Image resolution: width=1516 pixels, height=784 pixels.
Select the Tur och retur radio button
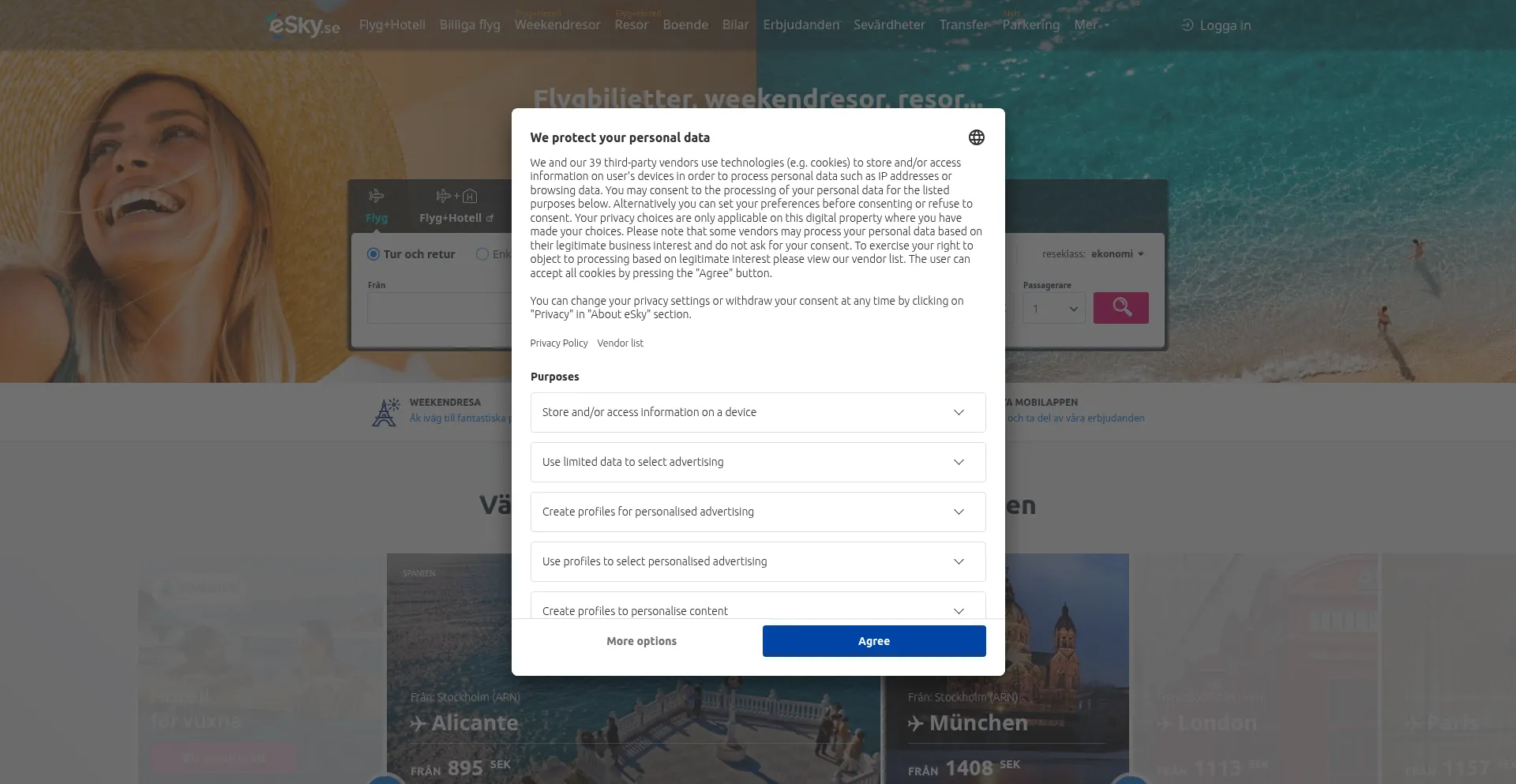(x=373, y=254)
